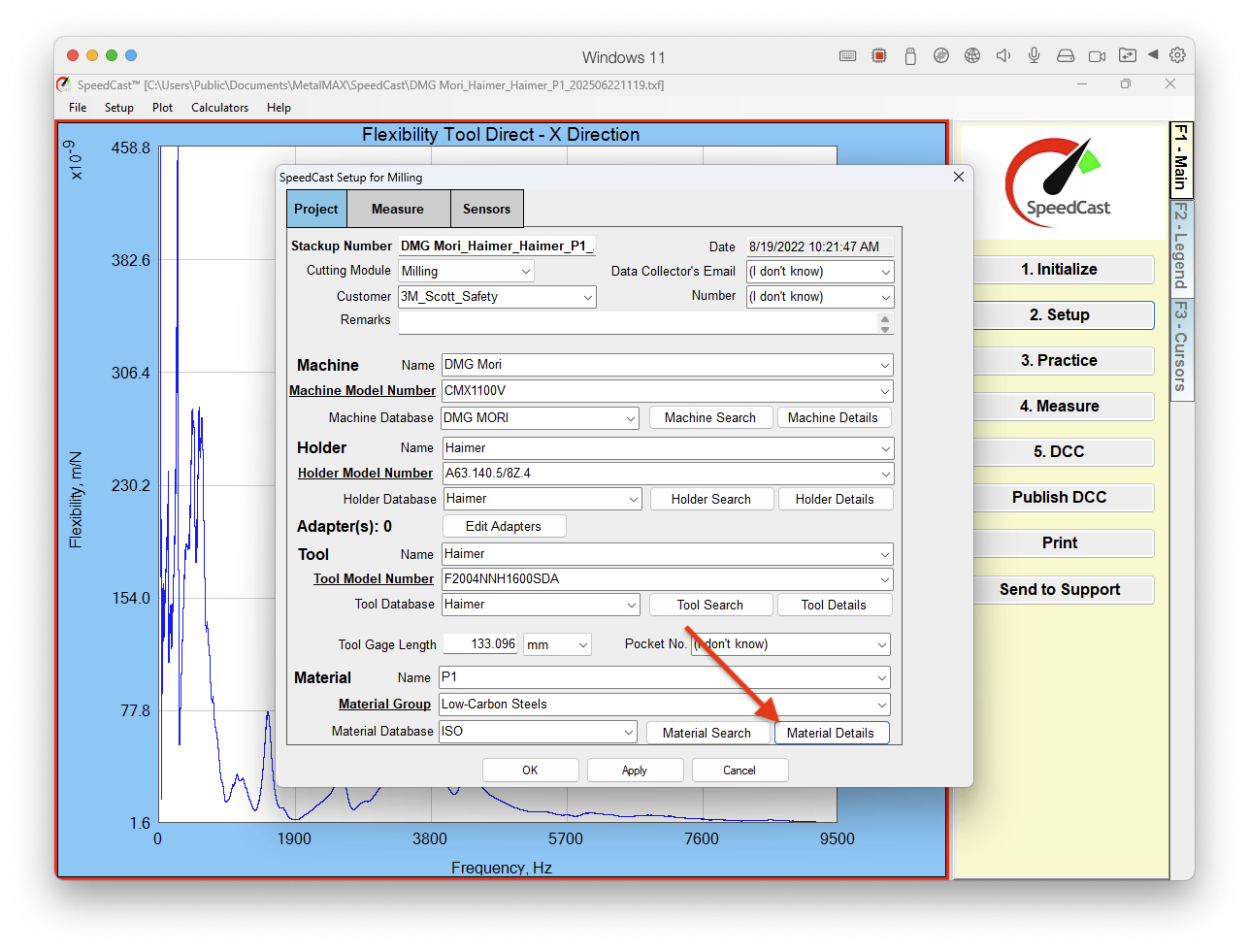Switch to the Sensors tab

486,209
